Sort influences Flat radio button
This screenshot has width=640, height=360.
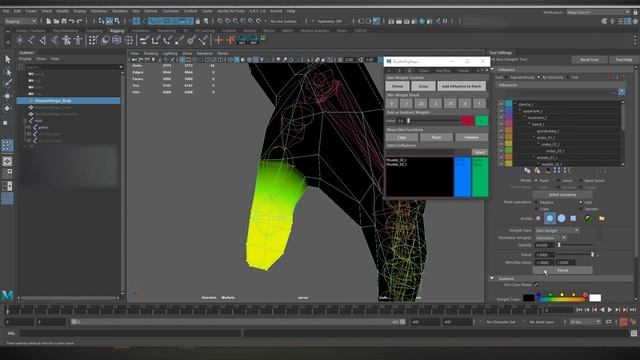click(568, 77)
